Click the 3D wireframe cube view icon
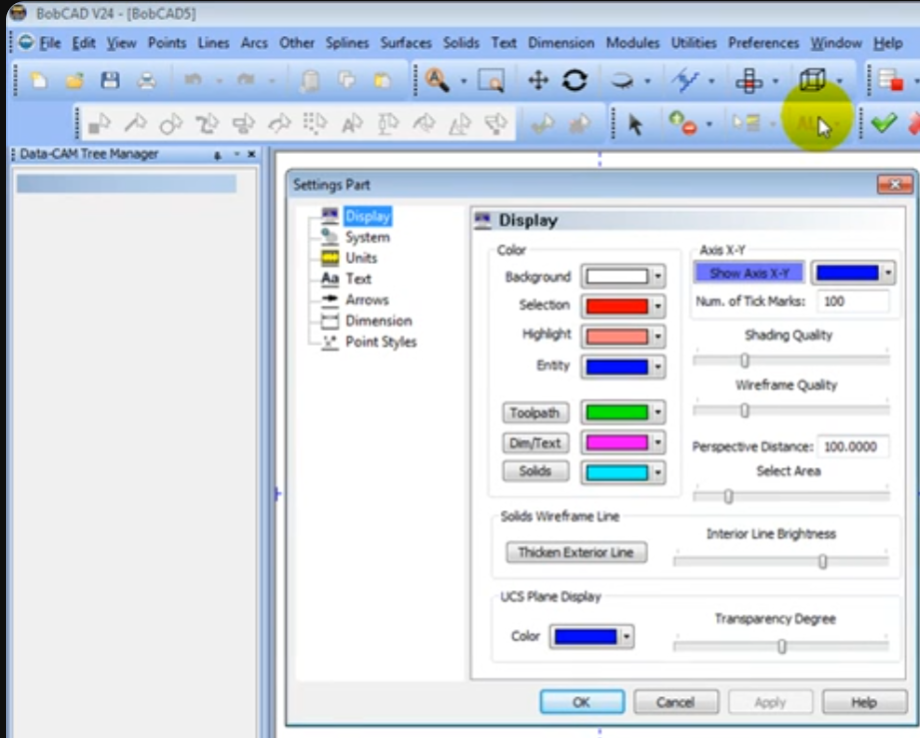Image resolution: width=920 pixels, height=738 pixels. [812, 81]
